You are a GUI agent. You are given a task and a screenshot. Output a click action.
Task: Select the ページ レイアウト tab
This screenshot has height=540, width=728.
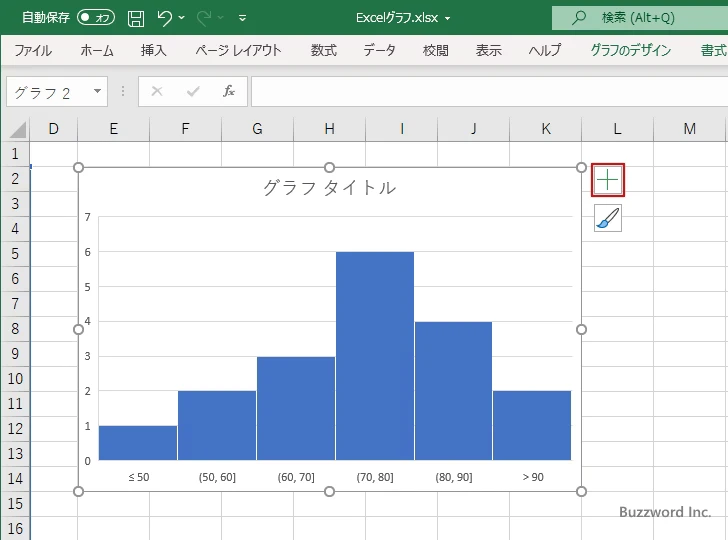pyautogui.click(x=238, y=50)
